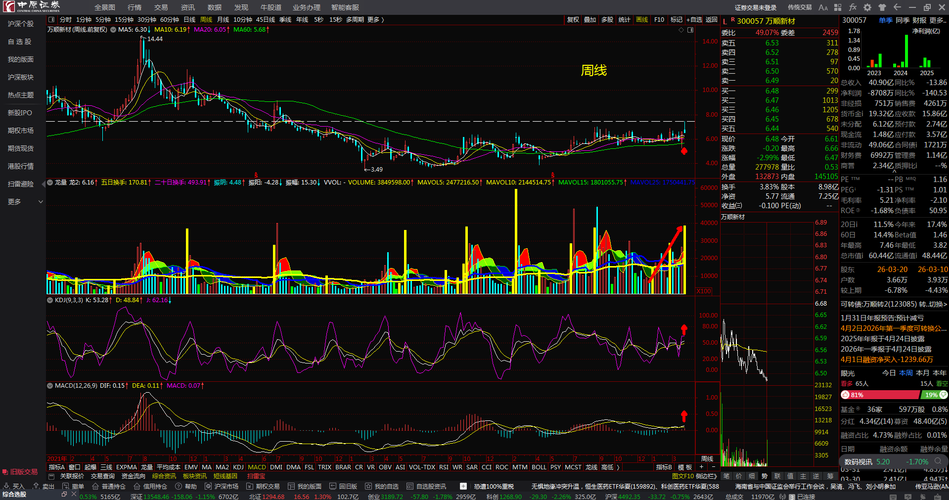This screenshot has width=949, height=500.
Task: Switch to 日线 daily period tab
Action: pyautogui.click(x=189, y=19)
